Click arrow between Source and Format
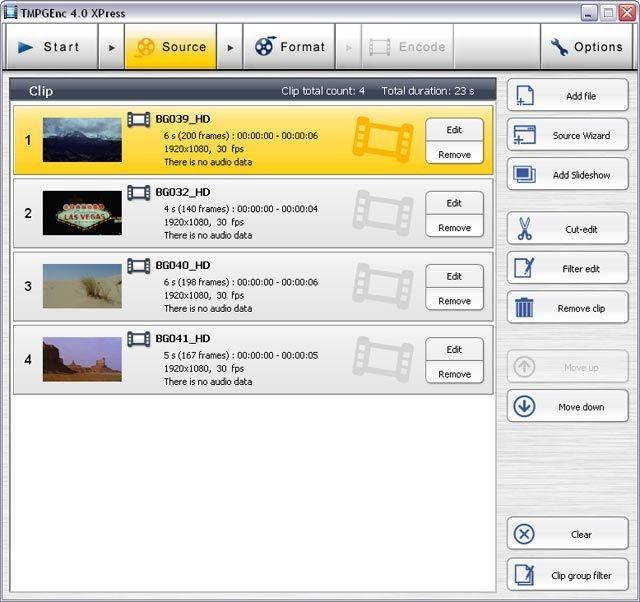This screenshot has height=602, width=640. [230, 47]
